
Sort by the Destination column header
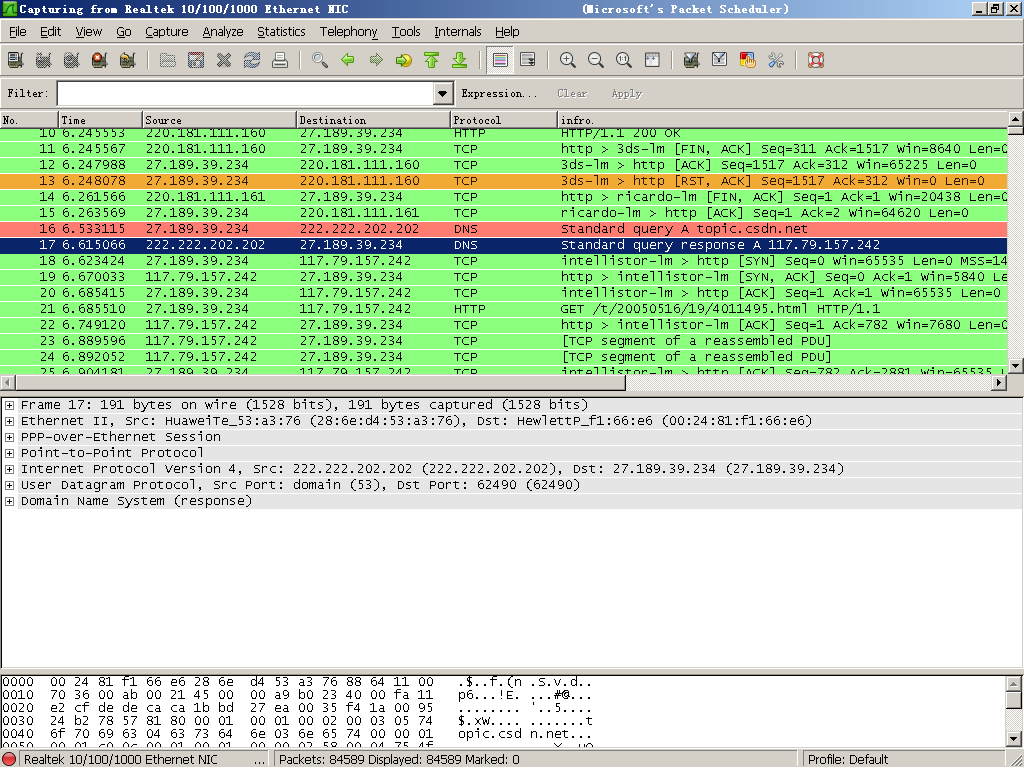(x=374, y=120)
